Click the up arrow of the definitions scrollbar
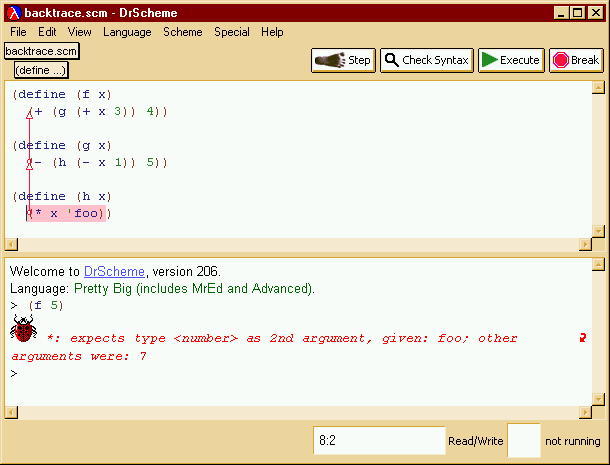 598,87
